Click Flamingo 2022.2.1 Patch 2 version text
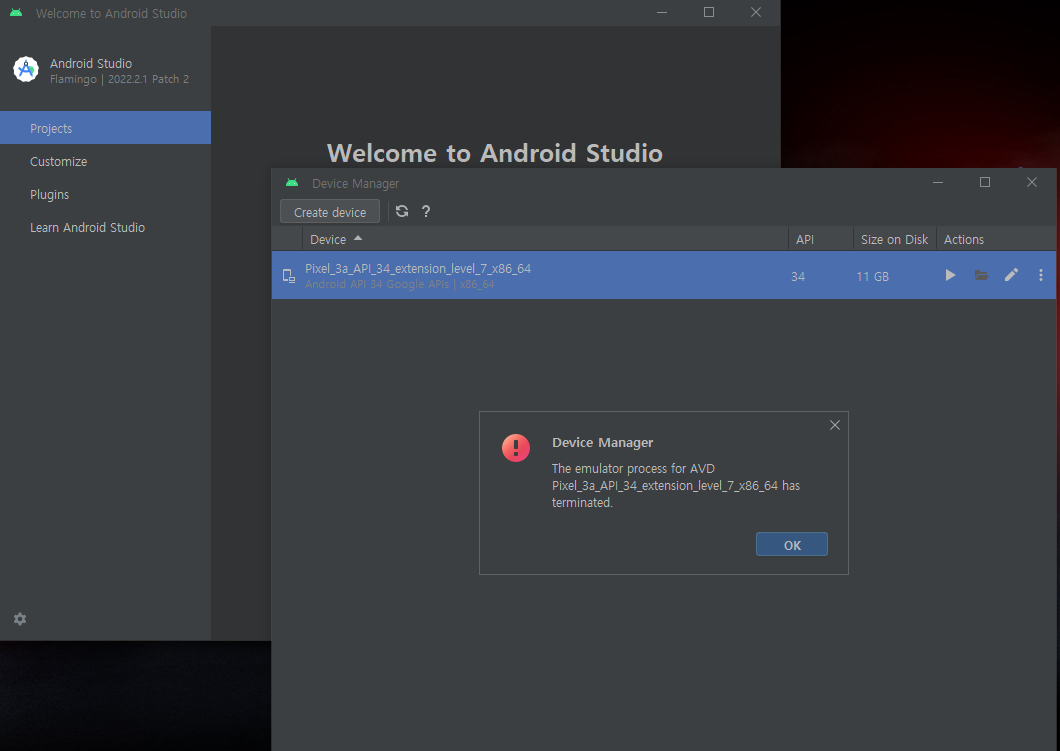Viewport: 1060px width, 751px height. (x=119, y=79)
